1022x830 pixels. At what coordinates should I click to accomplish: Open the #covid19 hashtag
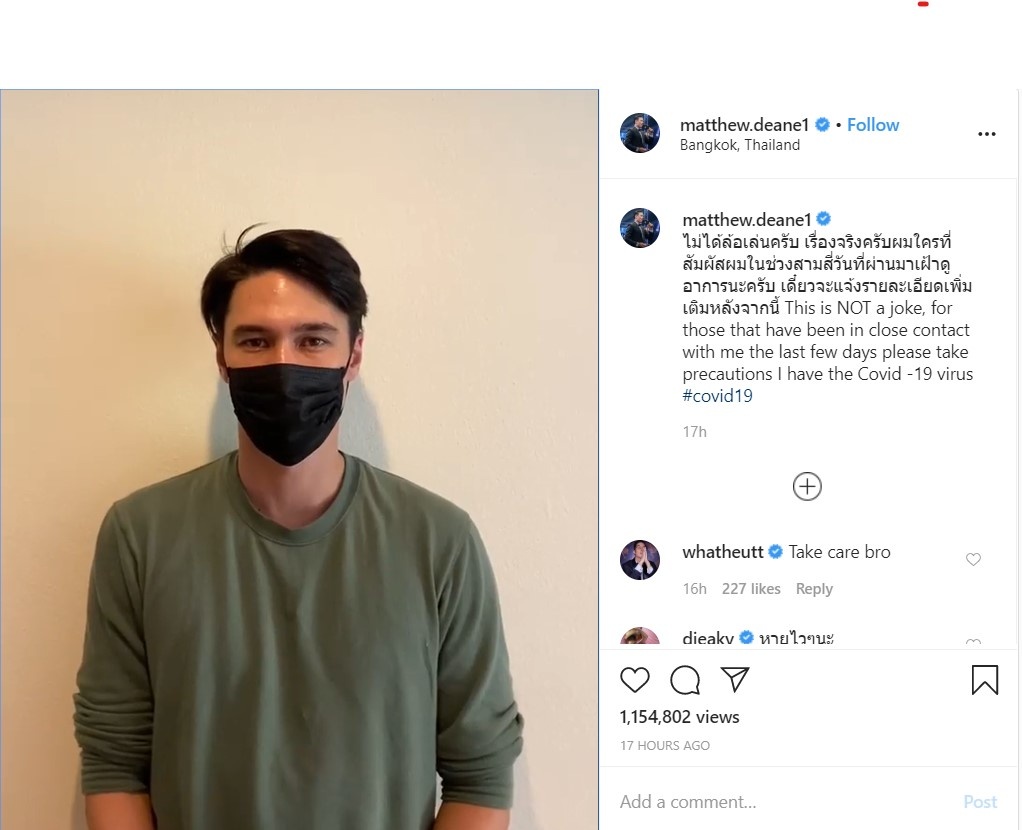[x=717, y=396]
